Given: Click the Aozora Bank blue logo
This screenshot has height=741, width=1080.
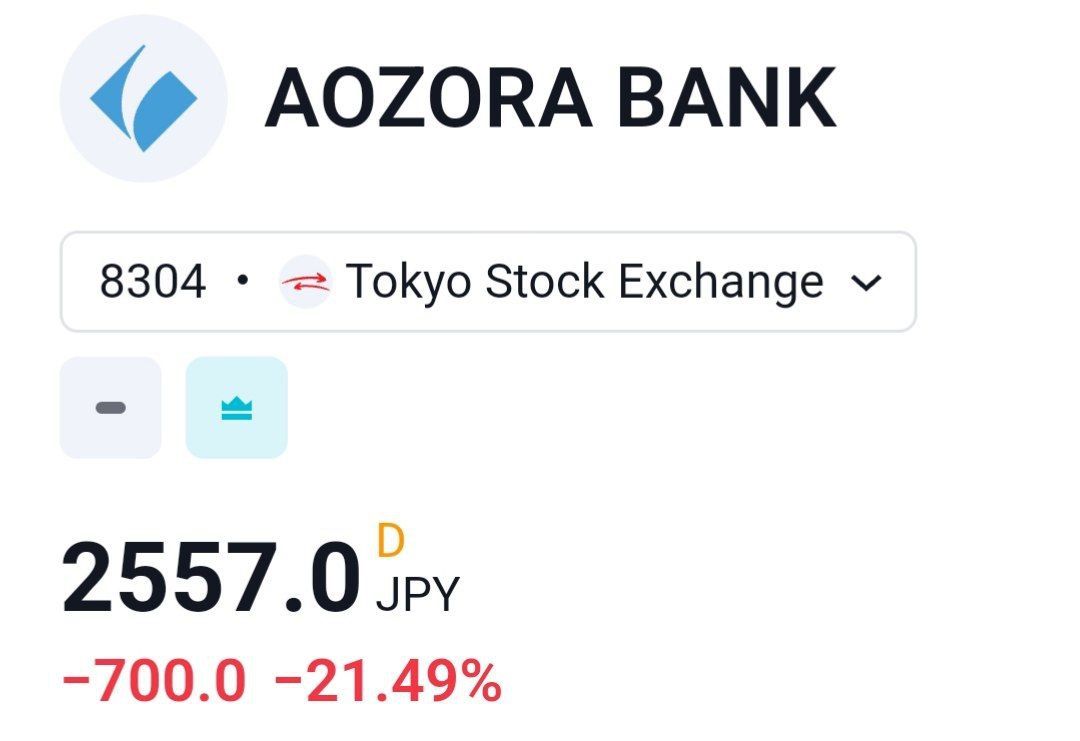Looking at the screenshot, I should click(143, 98).
